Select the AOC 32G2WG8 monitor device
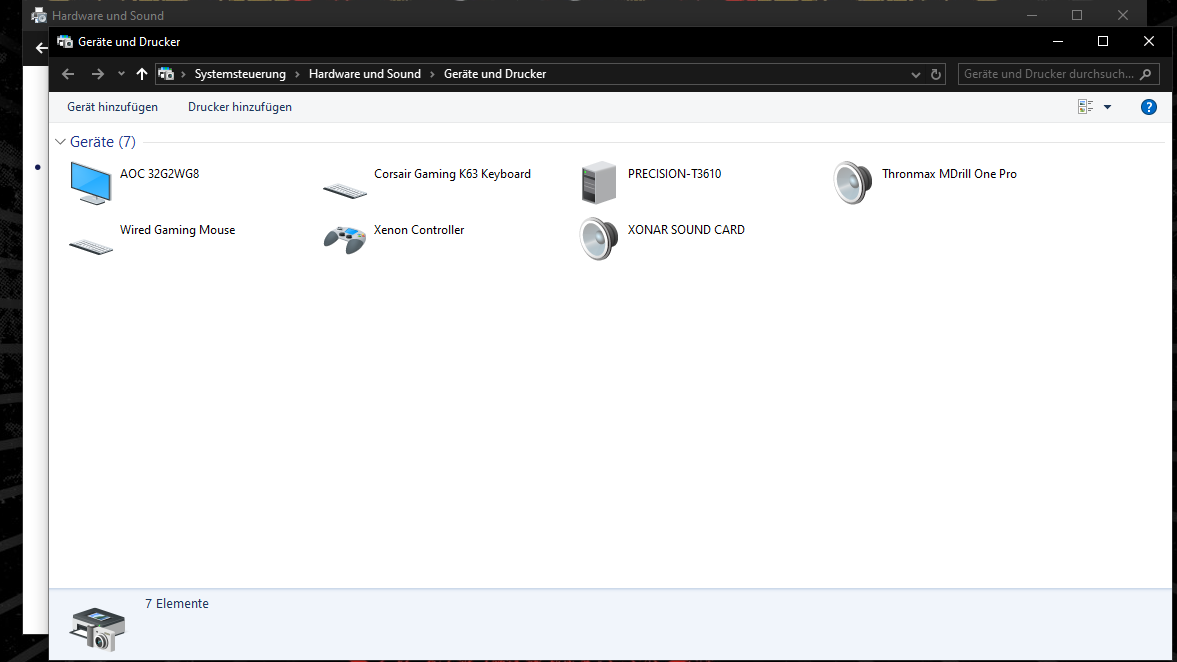Viewport: 1177px width, 662px height. tap(159, 173)
